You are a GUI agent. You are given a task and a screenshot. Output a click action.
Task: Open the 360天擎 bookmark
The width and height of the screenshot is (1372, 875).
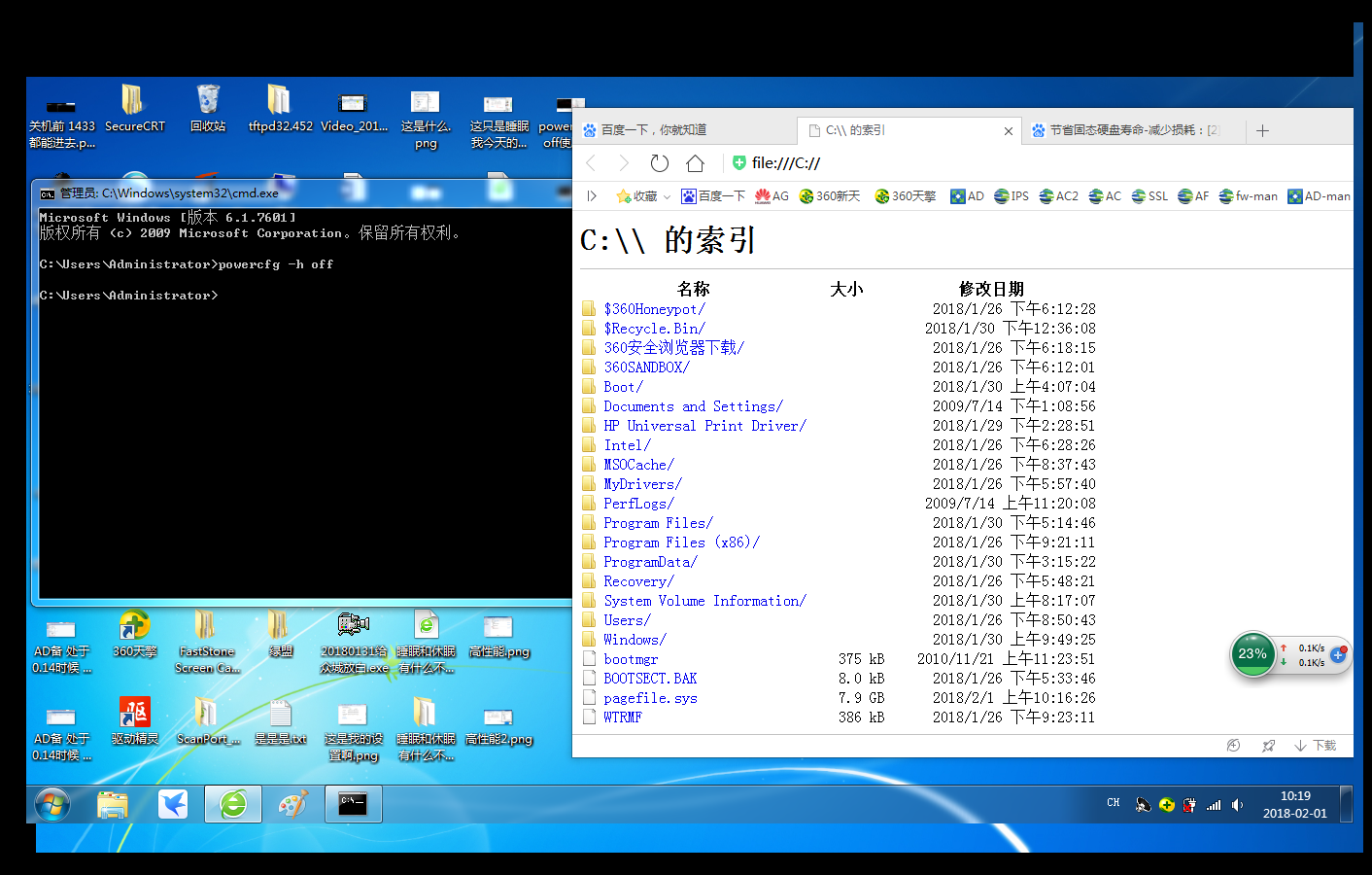pyautogui.click(x=906, y=196)
